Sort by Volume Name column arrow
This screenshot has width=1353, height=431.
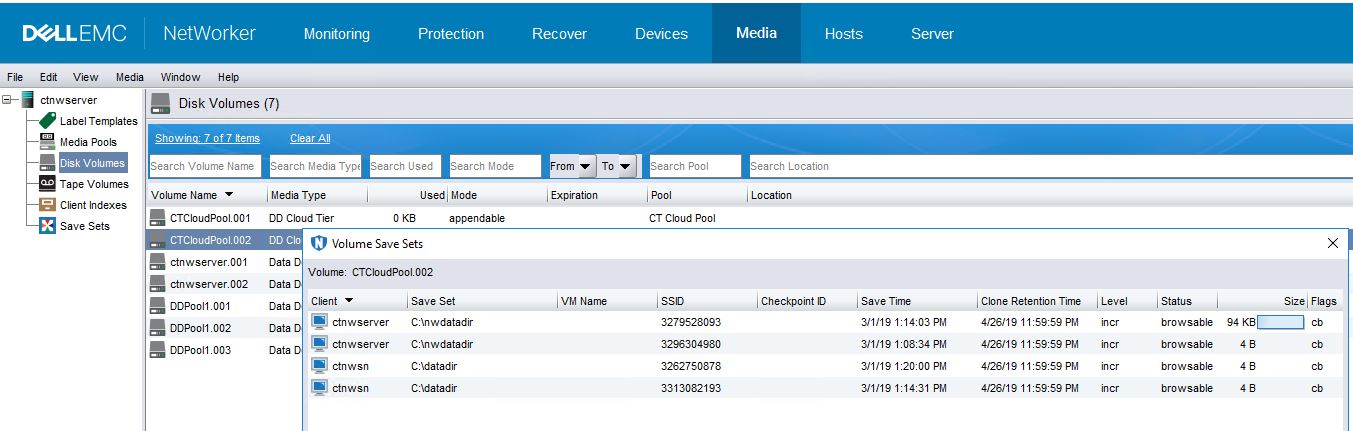click(x=229, y=195)
